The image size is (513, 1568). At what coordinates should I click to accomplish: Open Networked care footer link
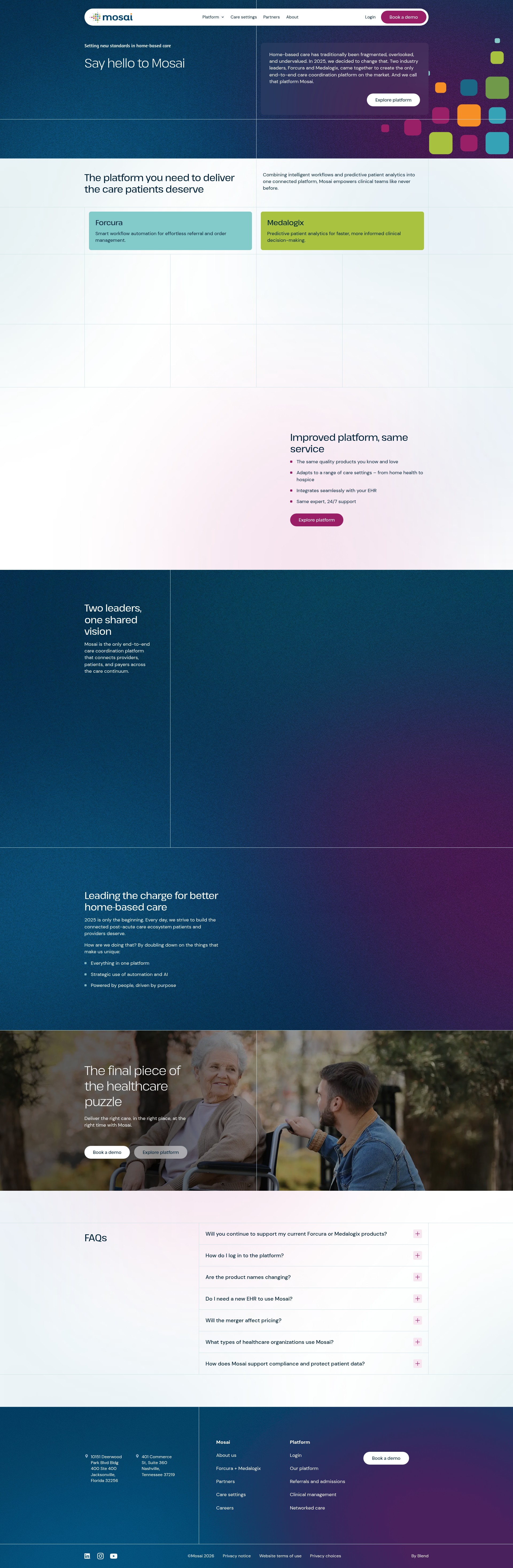(x=307, y=1508)
